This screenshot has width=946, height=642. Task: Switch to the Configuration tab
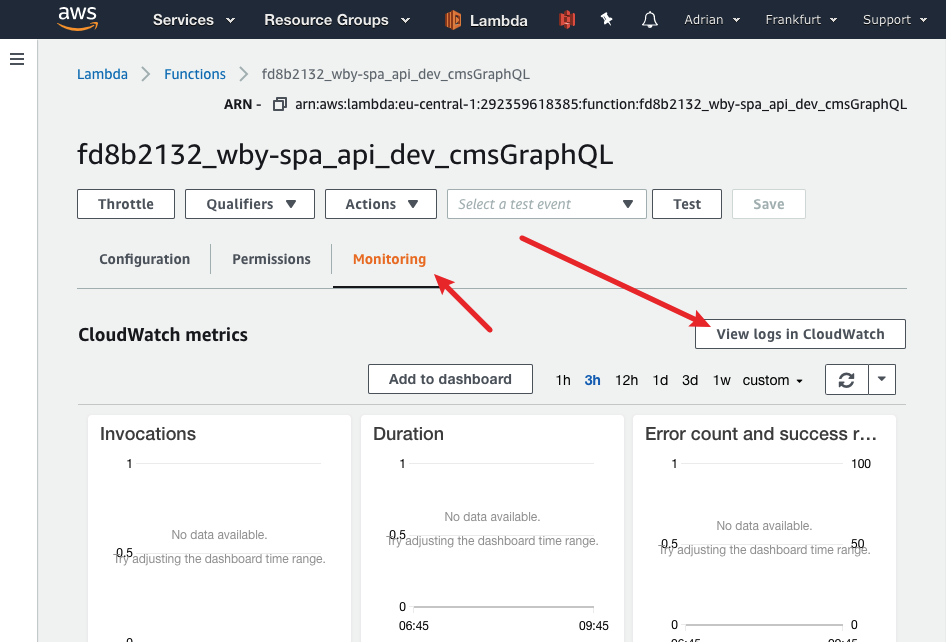[x=143, y=258]
